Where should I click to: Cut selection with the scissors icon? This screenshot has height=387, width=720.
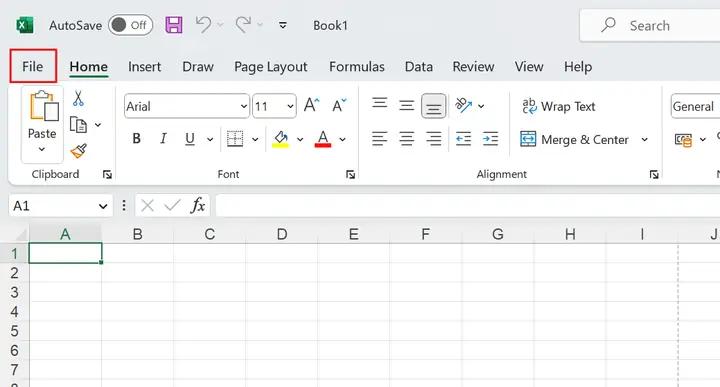click(78, 98)
